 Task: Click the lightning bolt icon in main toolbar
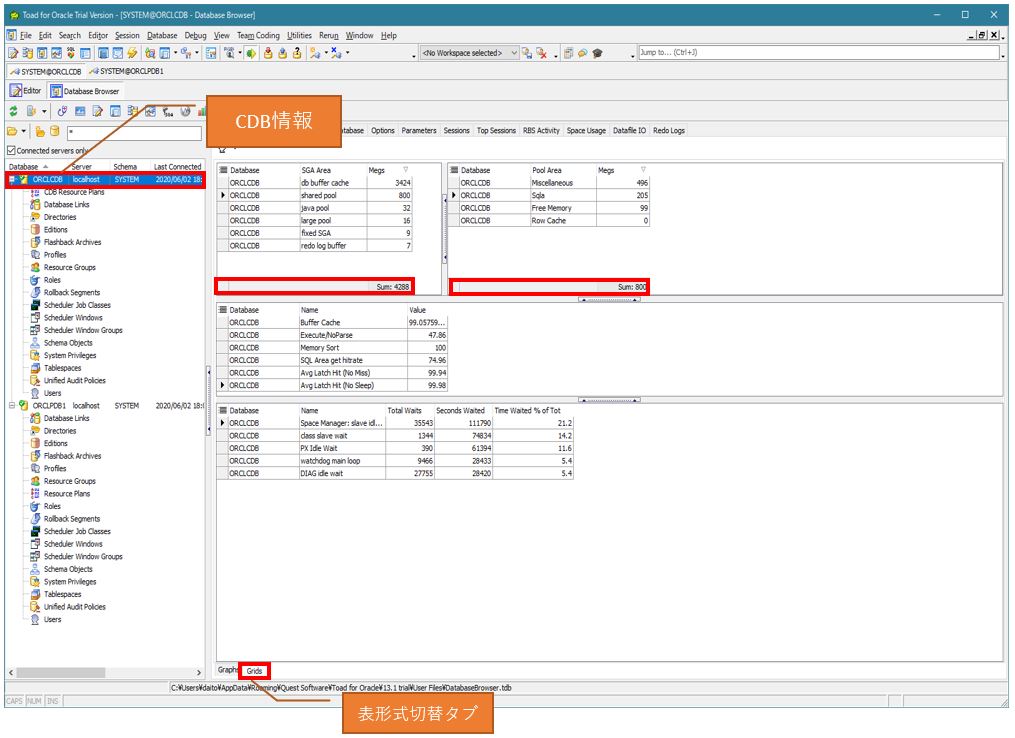click(132, 54)
